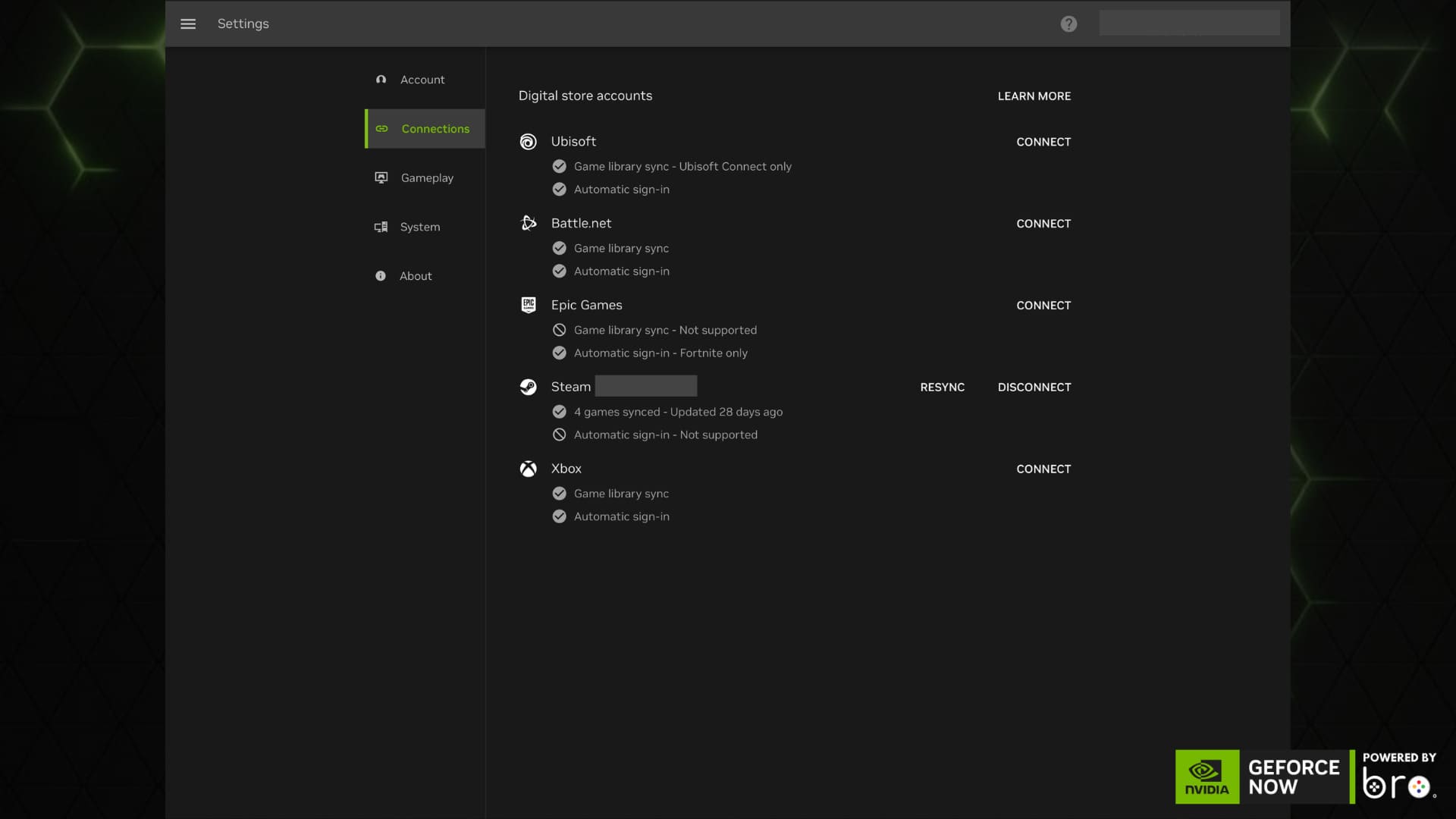Click the help question mark icon
1456x819 pixels.
coord(1068,24)
